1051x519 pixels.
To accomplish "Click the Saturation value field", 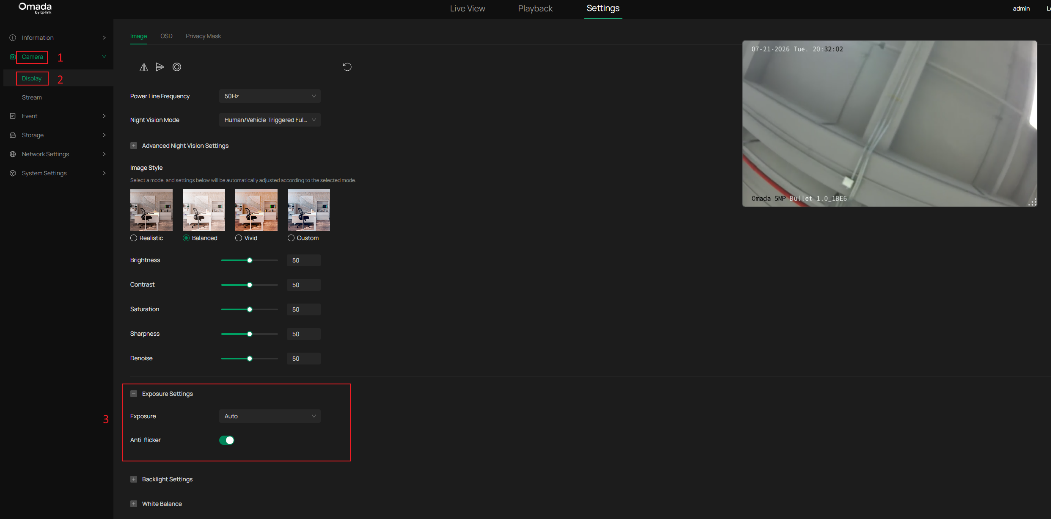I will coord(304,309).
